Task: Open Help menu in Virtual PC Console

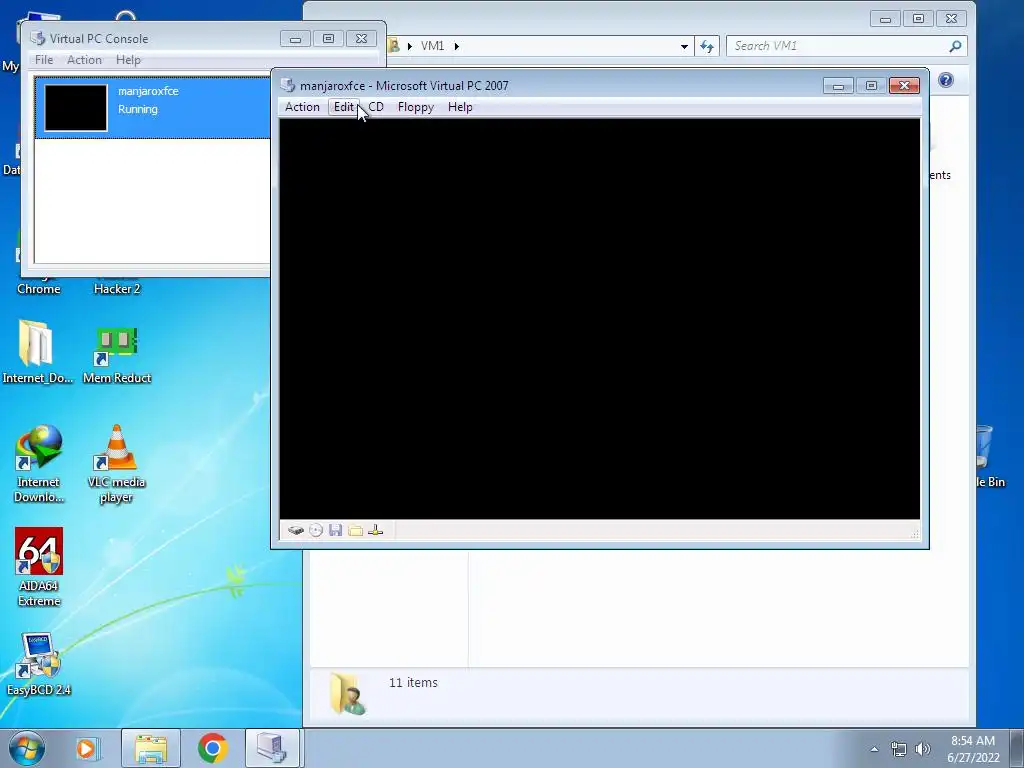Action: pyautogui.click(x=128, y=59)
